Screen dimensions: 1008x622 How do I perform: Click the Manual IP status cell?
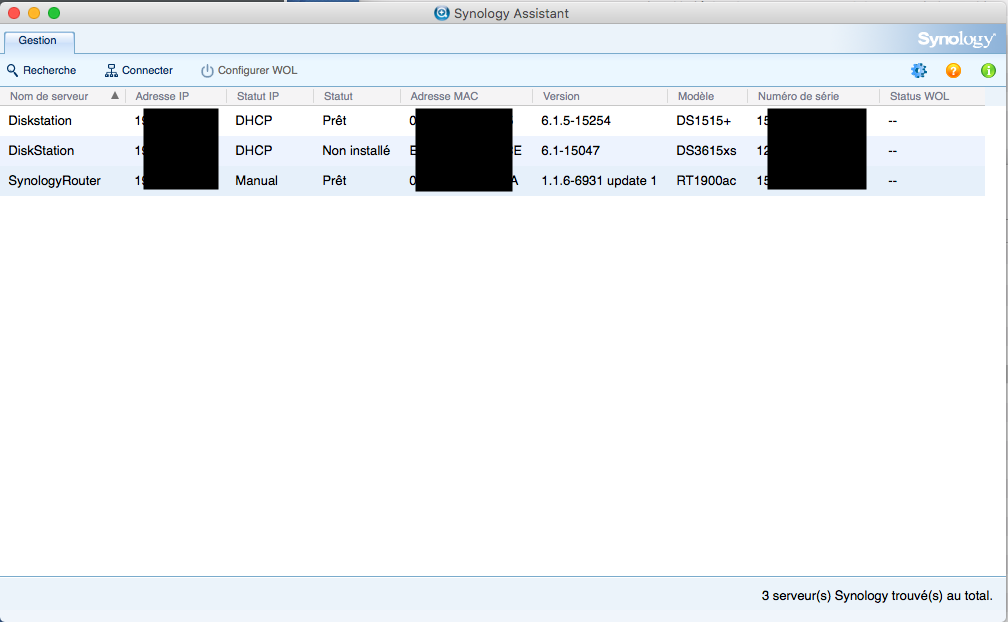click(256, 181)
